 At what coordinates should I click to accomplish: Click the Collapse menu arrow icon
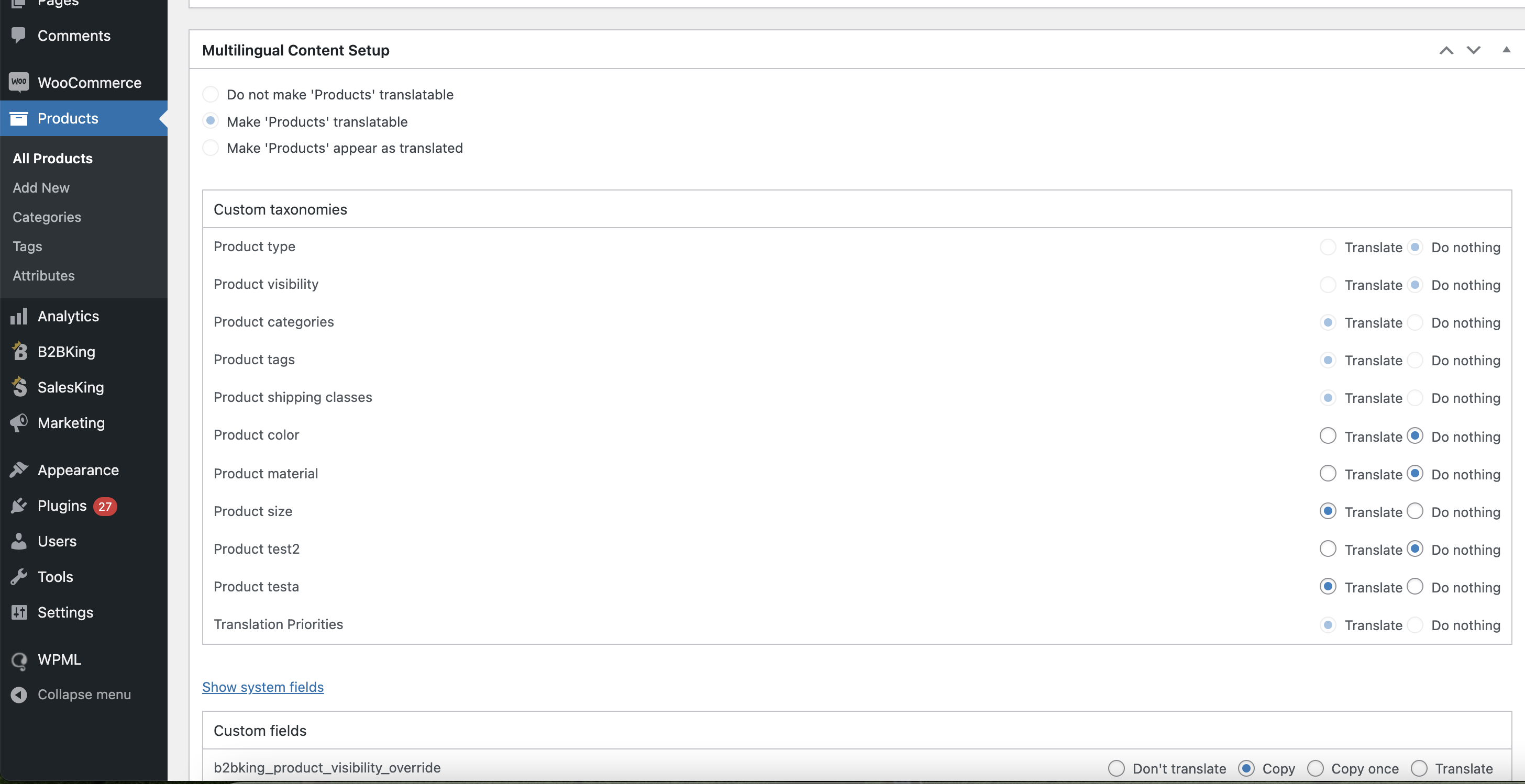18,694
